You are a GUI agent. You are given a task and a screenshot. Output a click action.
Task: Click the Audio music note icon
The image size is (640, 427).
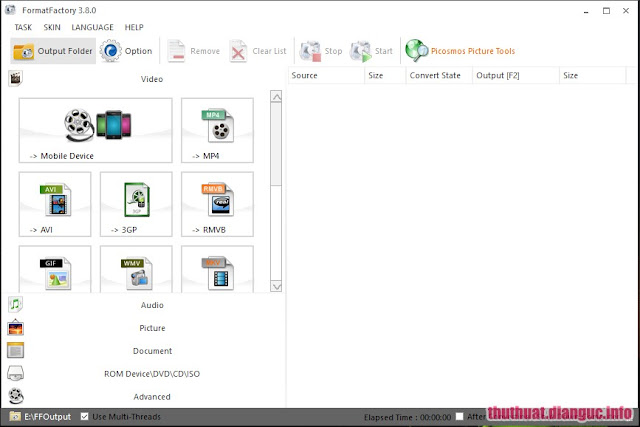pos(16,305)
